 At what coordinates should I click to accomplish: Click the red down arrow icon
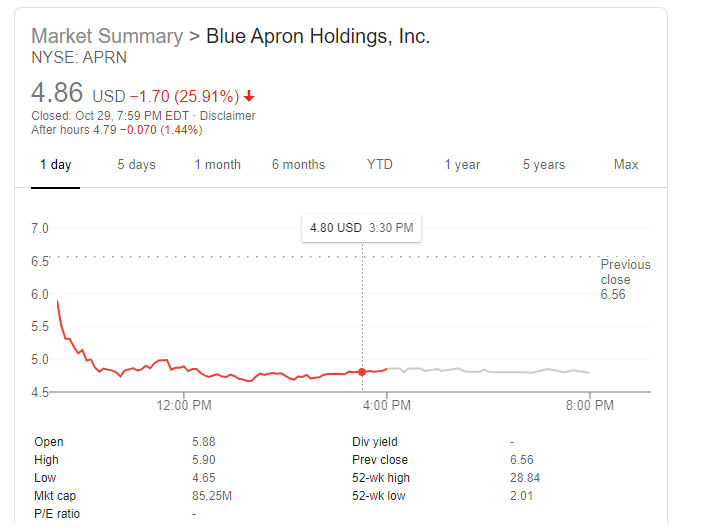coord(249,97)
